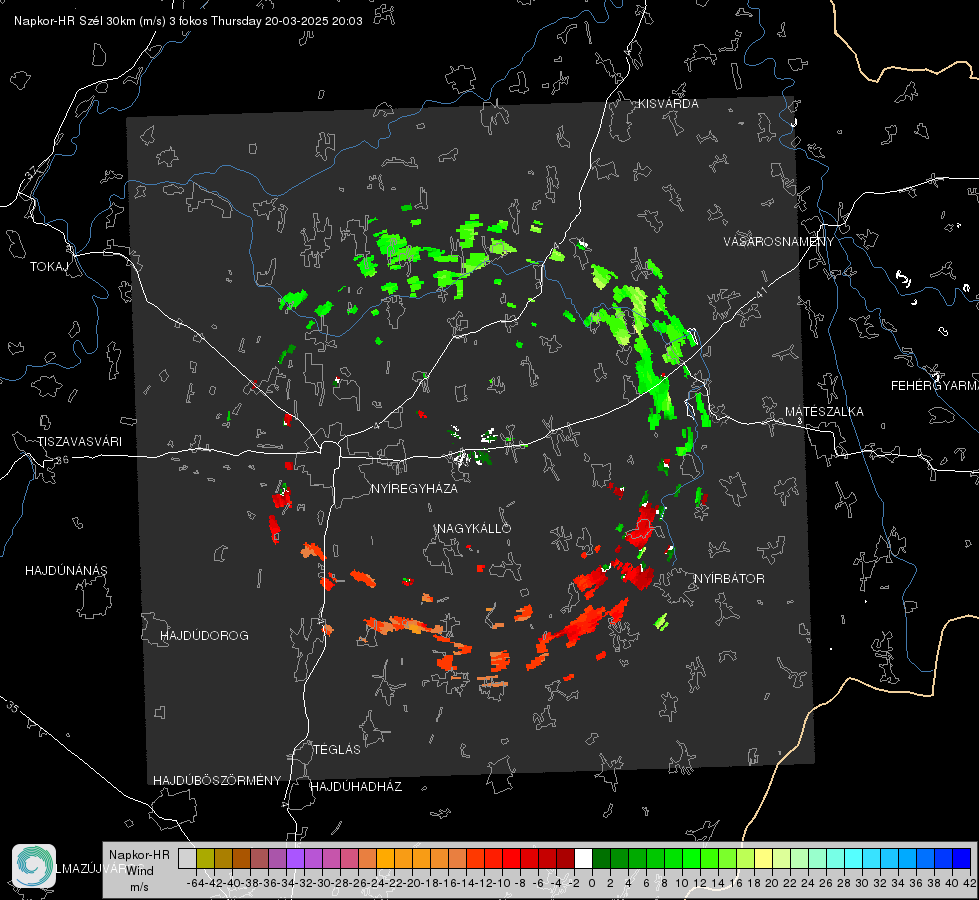Click the VÁSÁROSNAMÉNY label
Image resolution: width=979 pixels, height=900 pixels.
coord(779,242)
